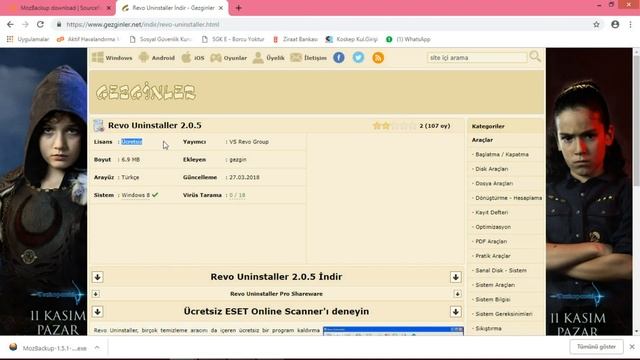Click the magnifier search icon

point(535,57)
